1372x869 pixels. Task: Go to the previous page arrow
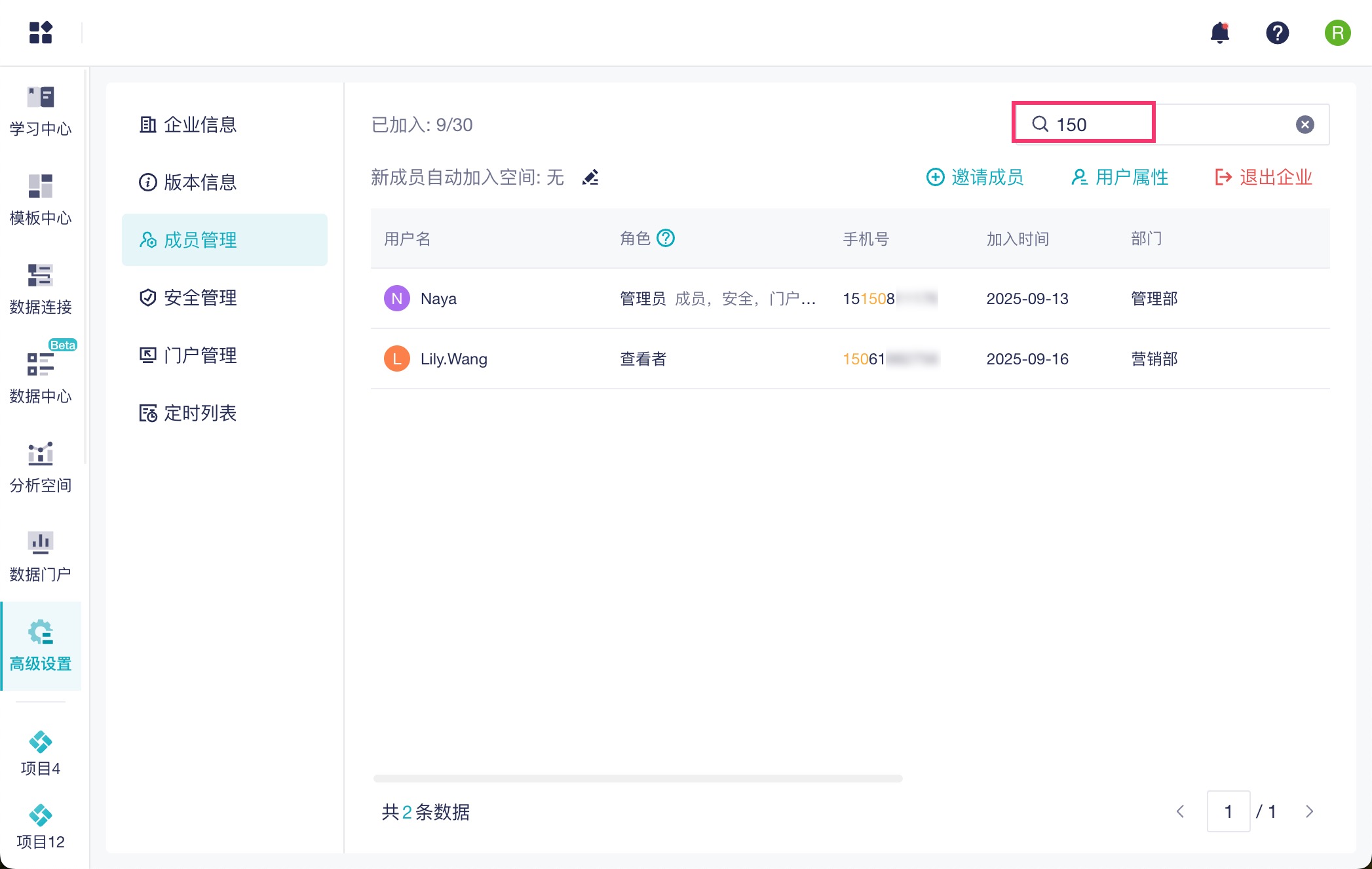tap(1181, 812)
